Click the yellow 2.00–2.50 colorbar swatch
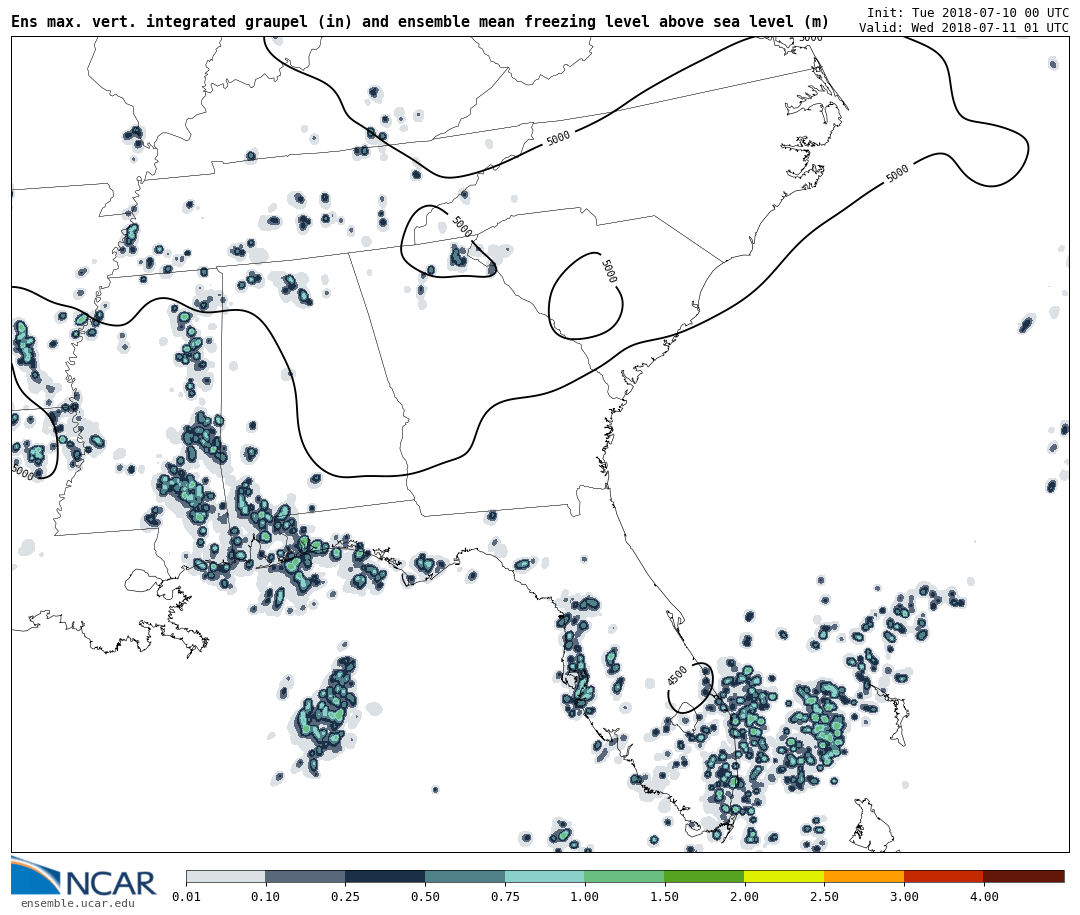This screenshot has width=1080, height=915. 784,876
